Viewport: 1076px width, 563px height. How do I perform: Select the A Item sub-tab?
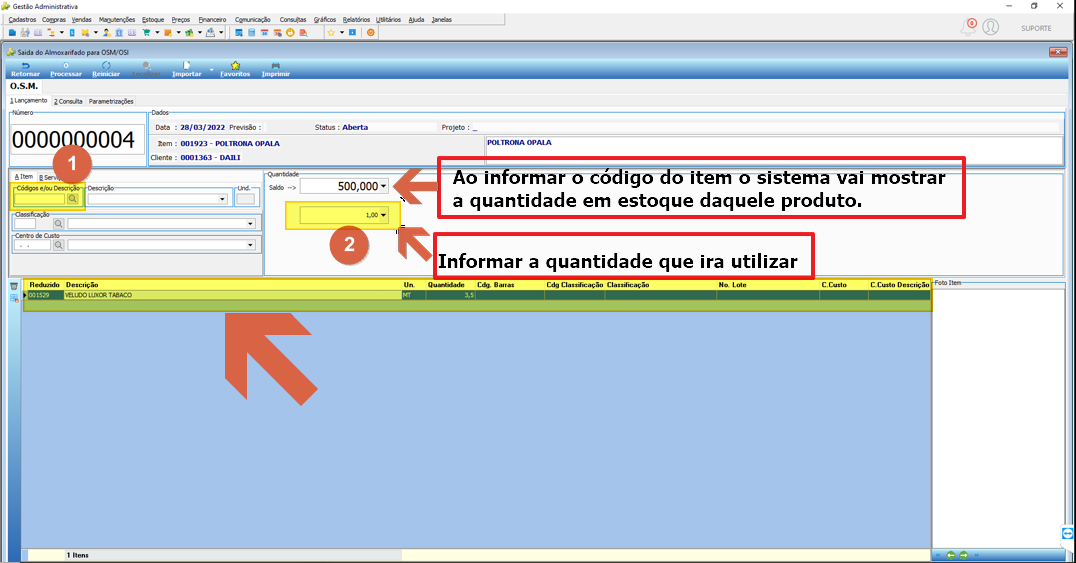[23, 176]
